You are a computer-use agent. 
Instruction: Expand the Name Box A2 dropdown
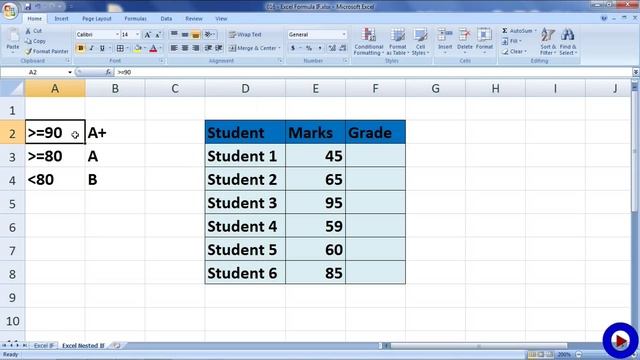pos(70,72)
